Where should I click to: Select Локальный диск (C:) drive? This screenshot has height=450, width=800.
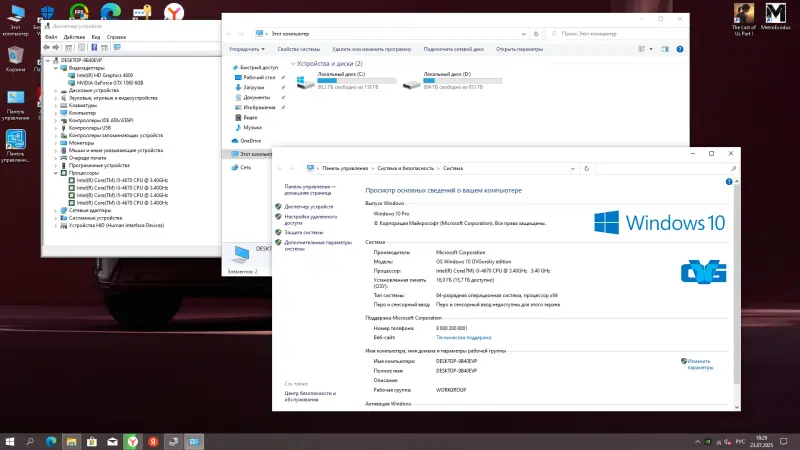click(345, 81)
